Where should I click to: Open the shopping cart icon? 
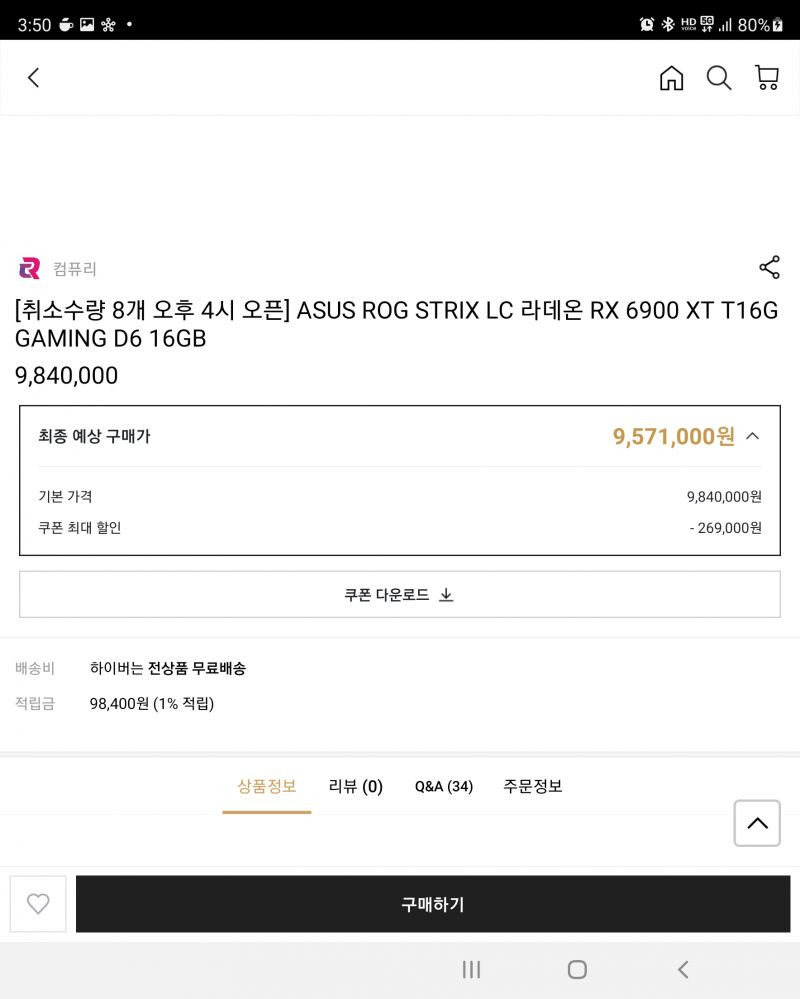[767, 78]
